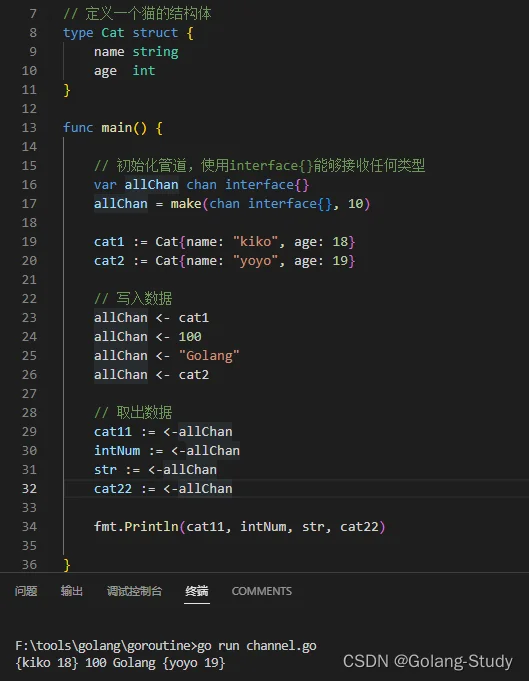Click 'intNum := <-allChan' line

pyautogui.click(x=167, y=451)
